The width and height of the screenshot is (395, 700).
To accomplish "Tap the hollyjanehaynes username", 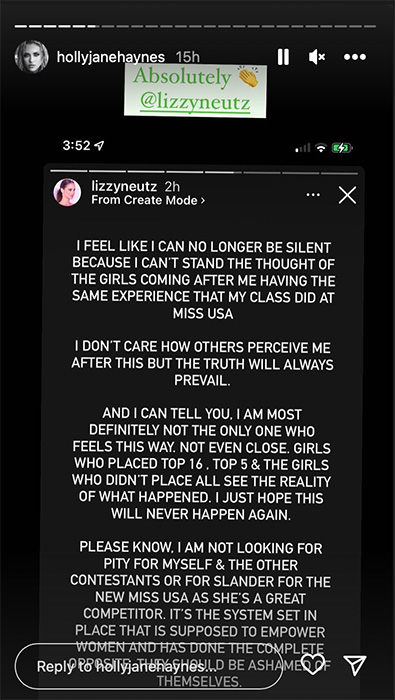I will click(x=111, y=57).
